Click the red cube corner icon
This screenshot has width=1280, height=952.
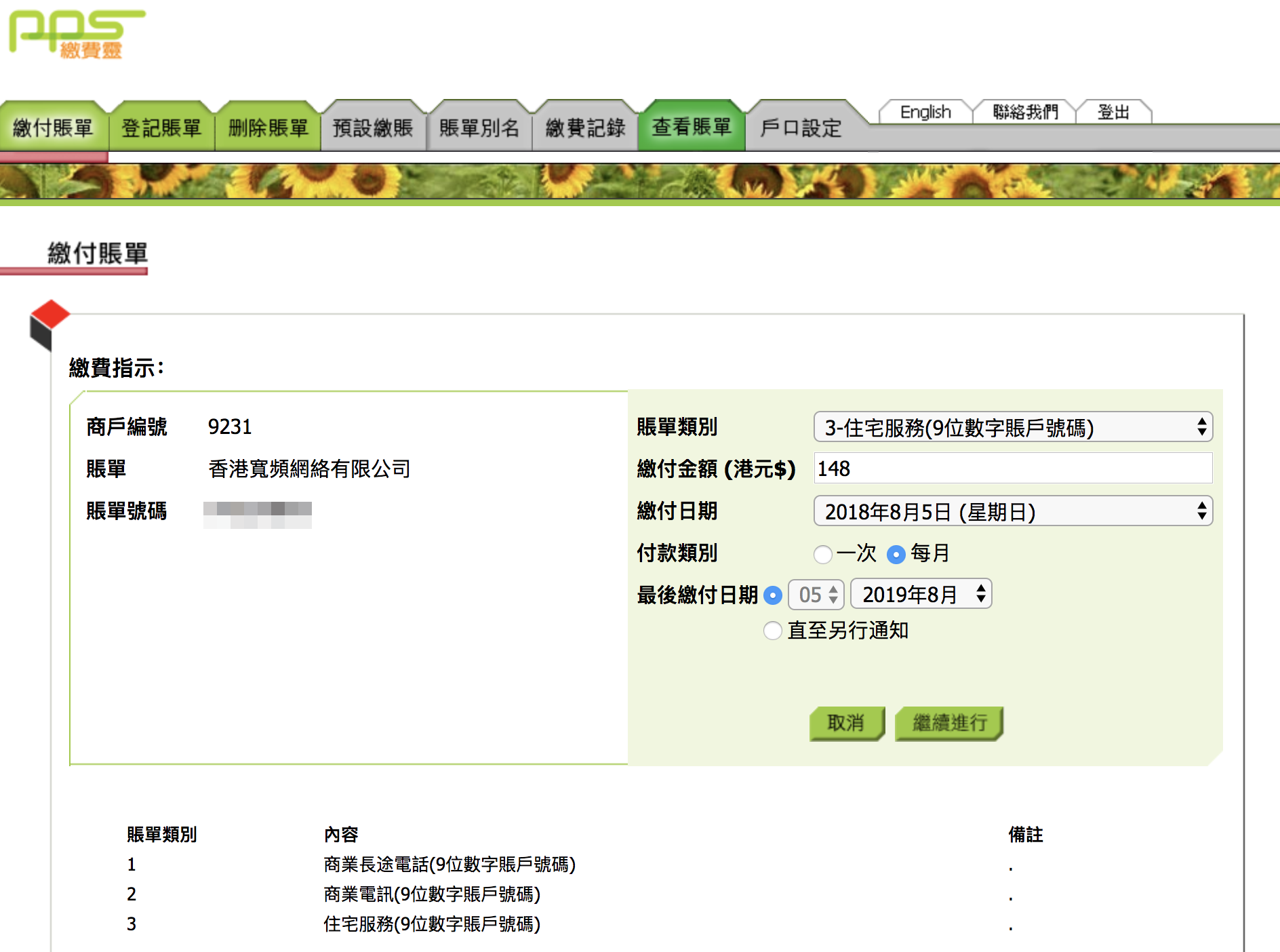coord(49,324)
